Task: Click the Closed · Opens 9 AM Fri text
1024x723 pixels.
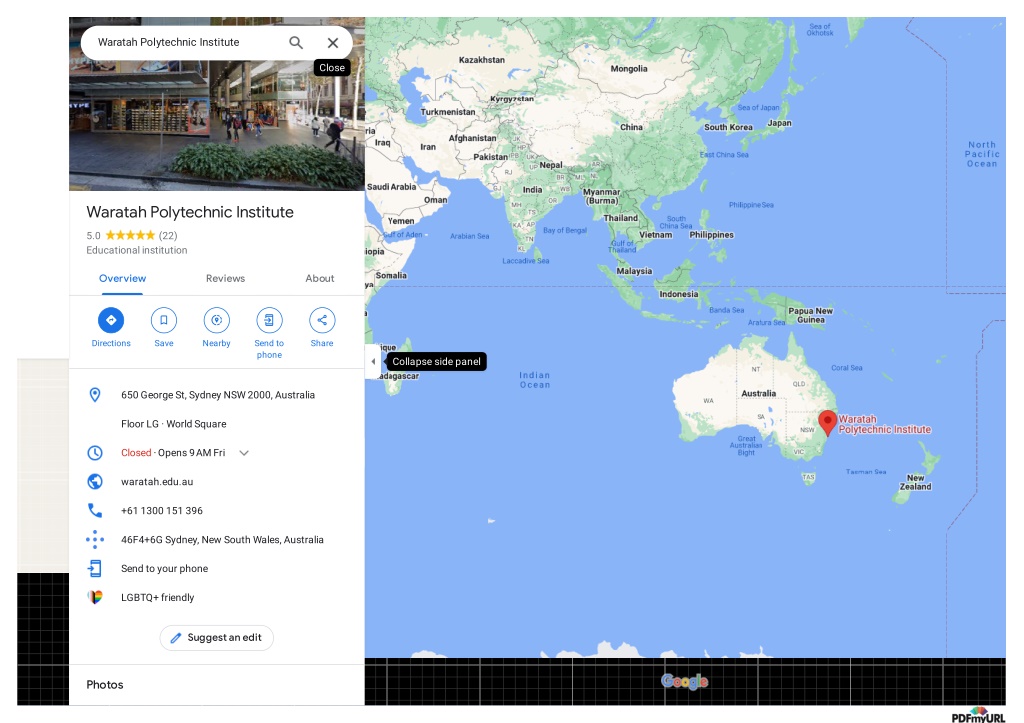Action: click(x=173, y=453)
